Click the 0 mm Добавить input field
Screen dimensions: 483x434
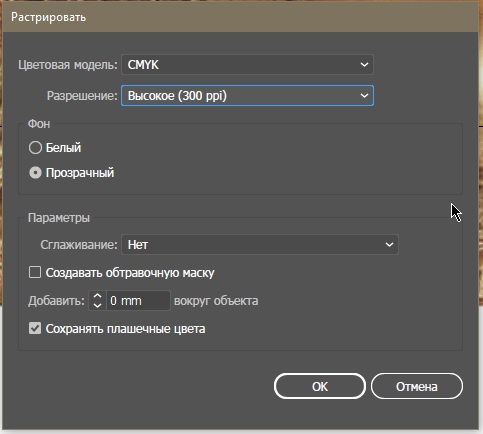[x=138, y=301]
